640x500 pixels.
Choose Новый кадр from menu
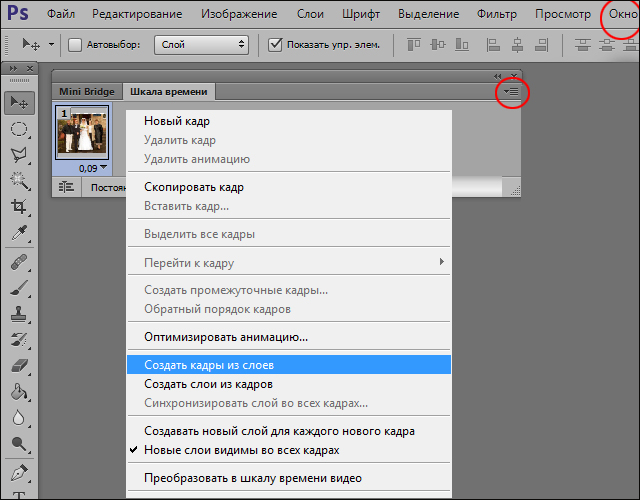click(x=289, y=121)
